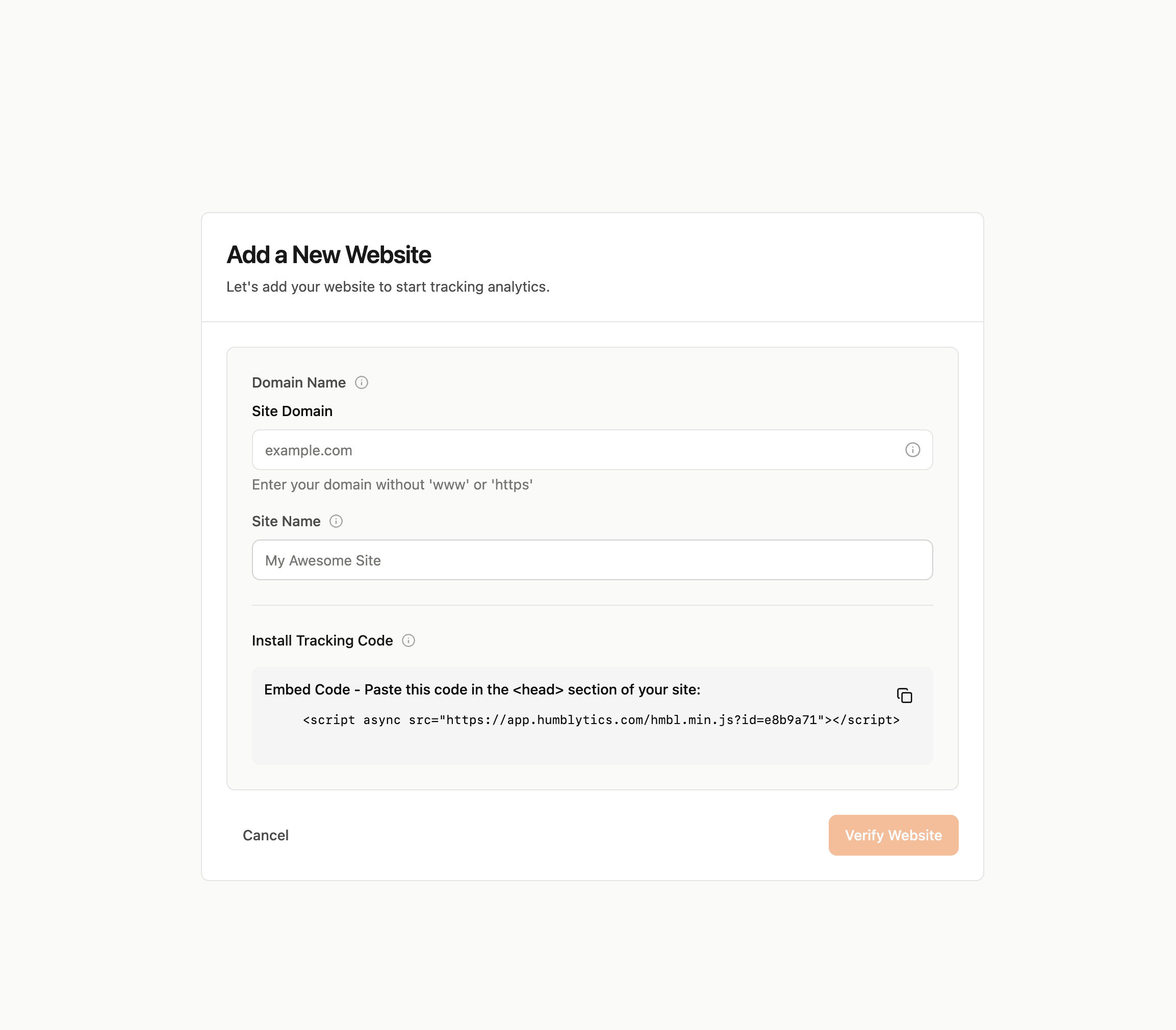Viewport: 1176px width, 1030px height.
Task: Click the info icon beside Domain Name
Action: (361, 382)
